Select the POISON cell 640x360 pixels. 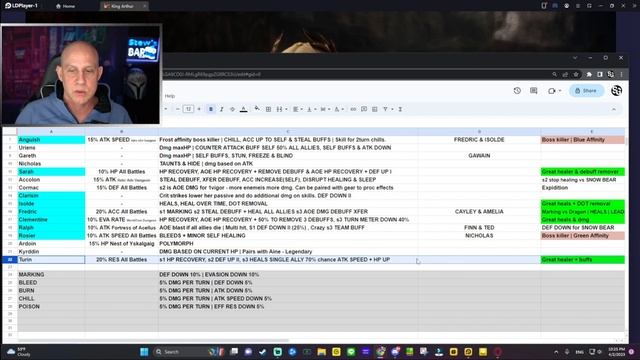click(51, 307)
